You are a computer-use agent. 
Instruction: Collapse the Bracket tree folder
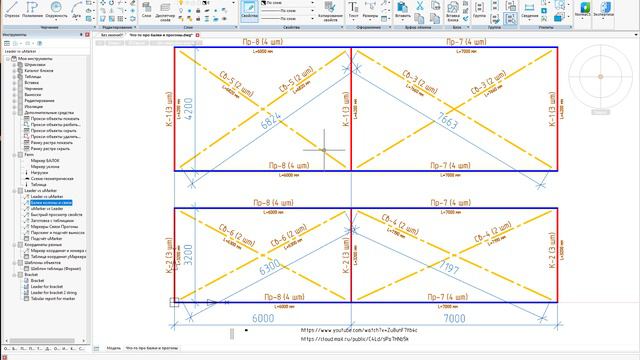pyautogui.click(x=14, y=275)
